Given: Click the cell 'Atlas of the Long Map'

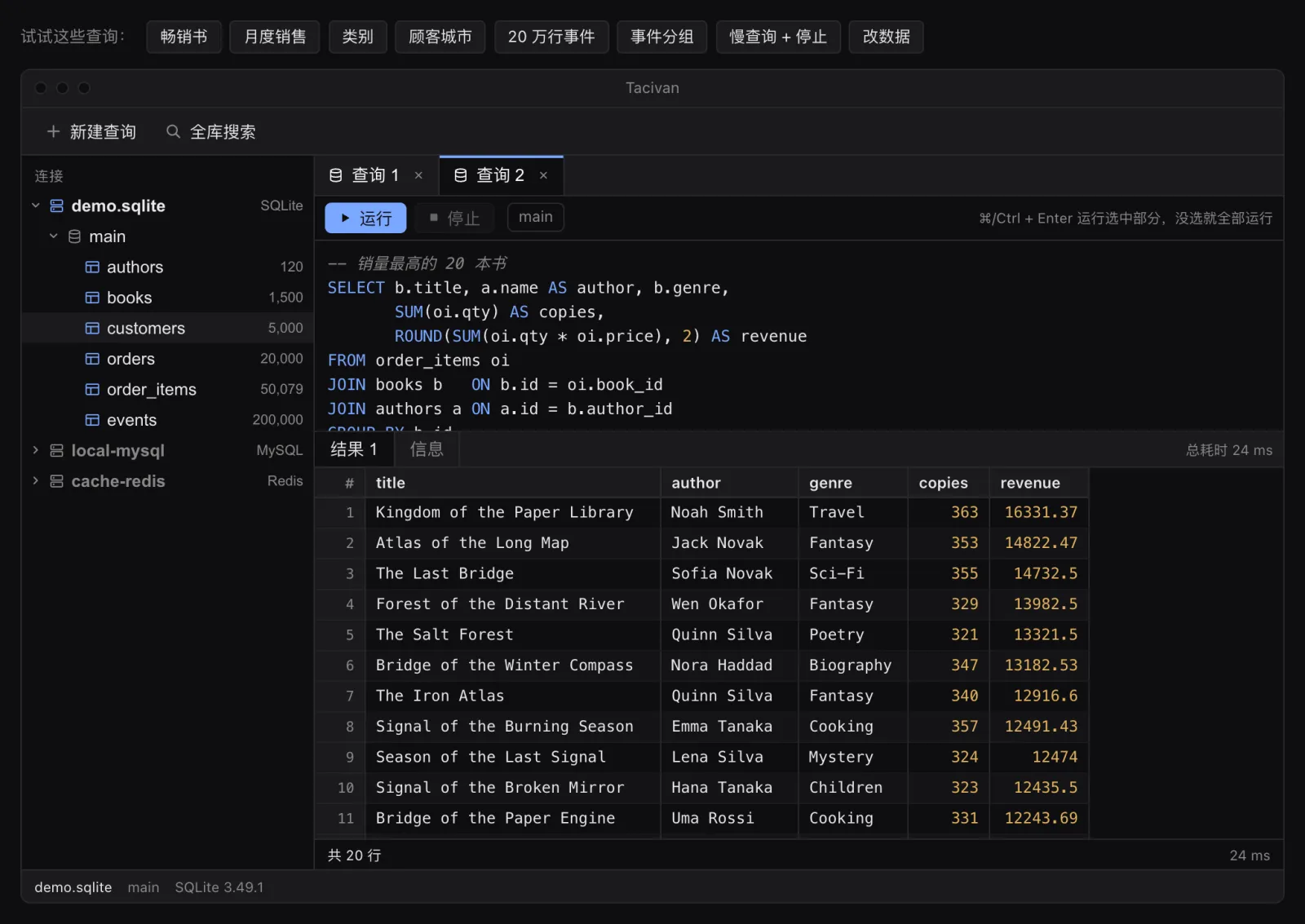Looking at the screenshot, I should (x=513, y=543).
